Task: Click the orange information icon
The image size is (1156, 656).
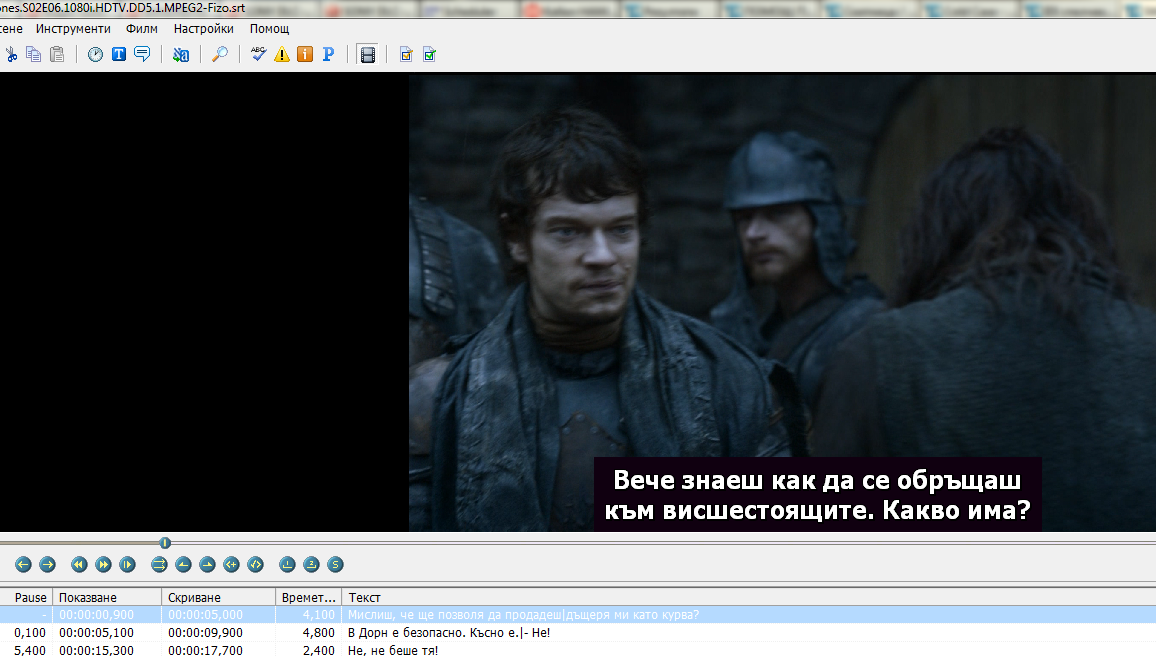Action: pyautogui.click(x=305, y=54)
